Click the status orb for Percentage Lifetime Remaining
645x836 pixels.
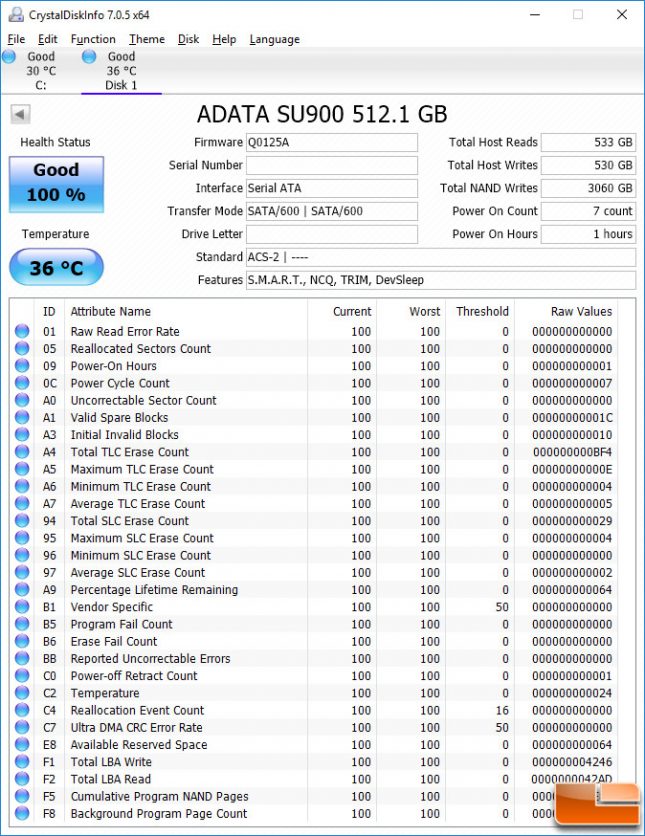click(x=22, y=590)
